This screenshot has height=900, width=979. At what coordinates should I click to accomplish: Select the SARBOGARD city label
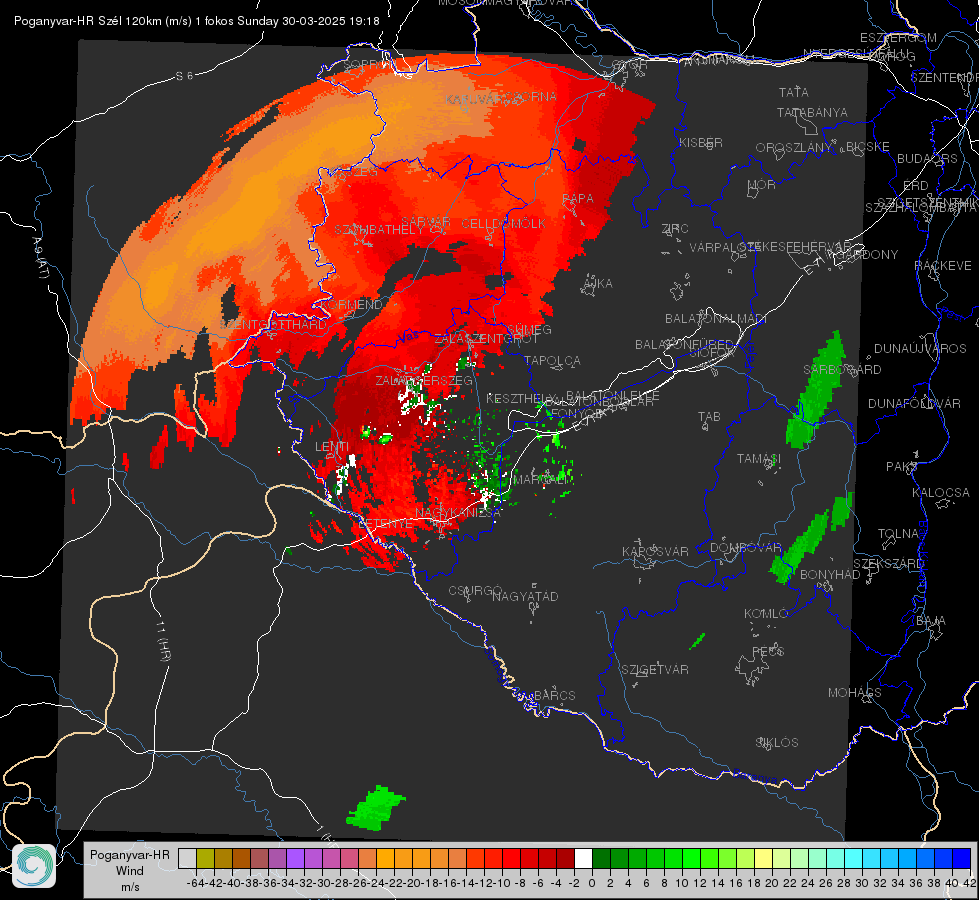842,369
